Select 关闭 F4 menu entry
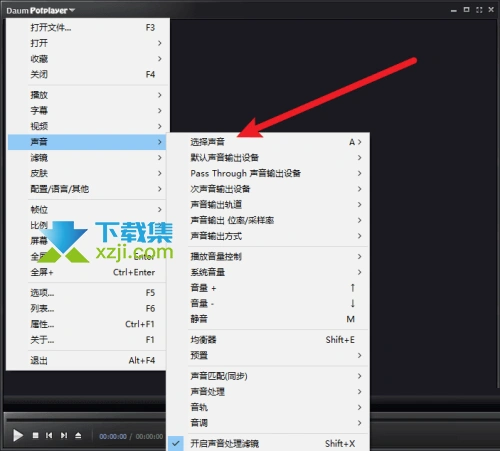The image size is (500, 451). click(x=87, y=74)
